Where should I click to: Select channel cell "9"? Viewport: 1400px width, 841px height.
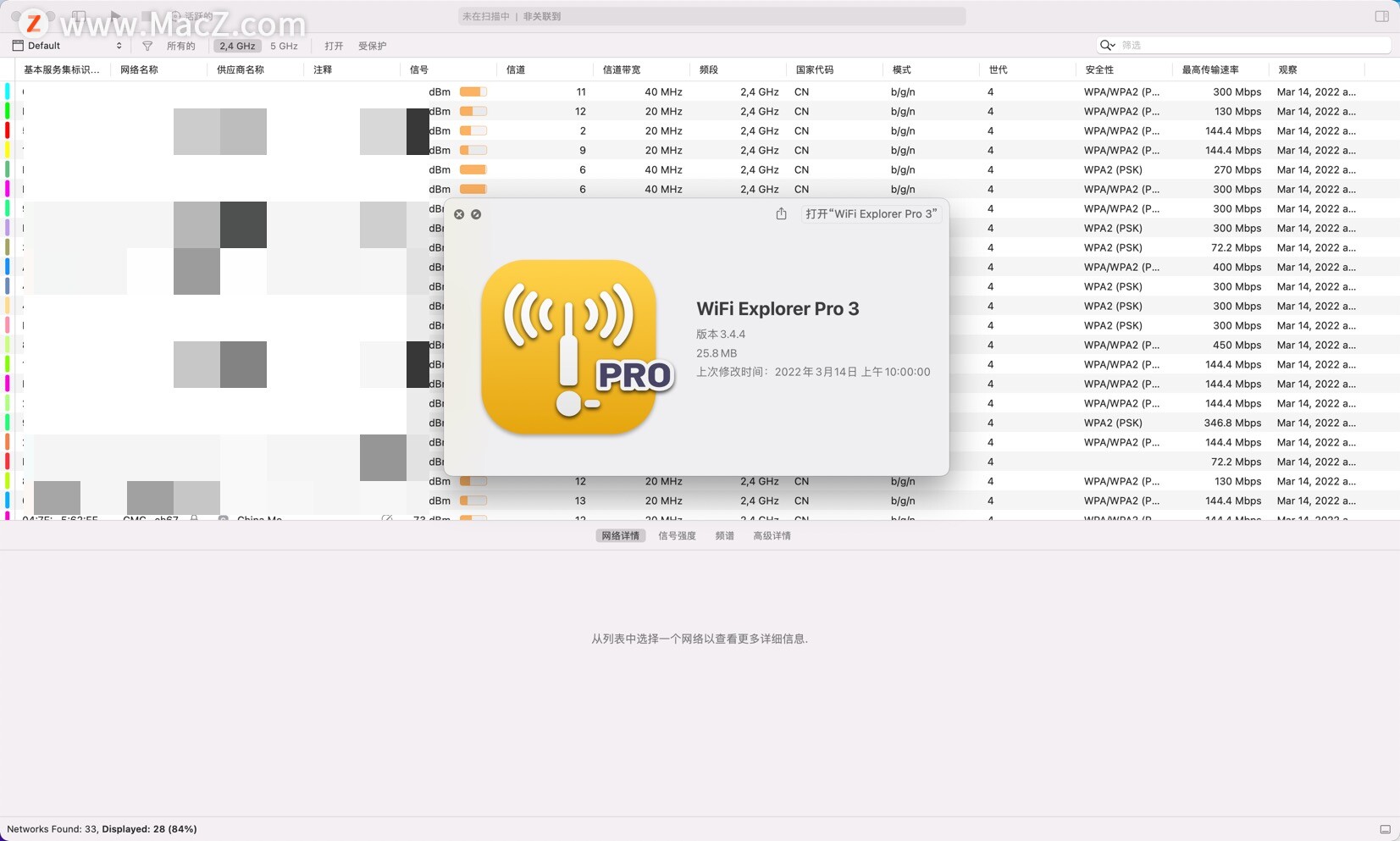coord(583,150)
